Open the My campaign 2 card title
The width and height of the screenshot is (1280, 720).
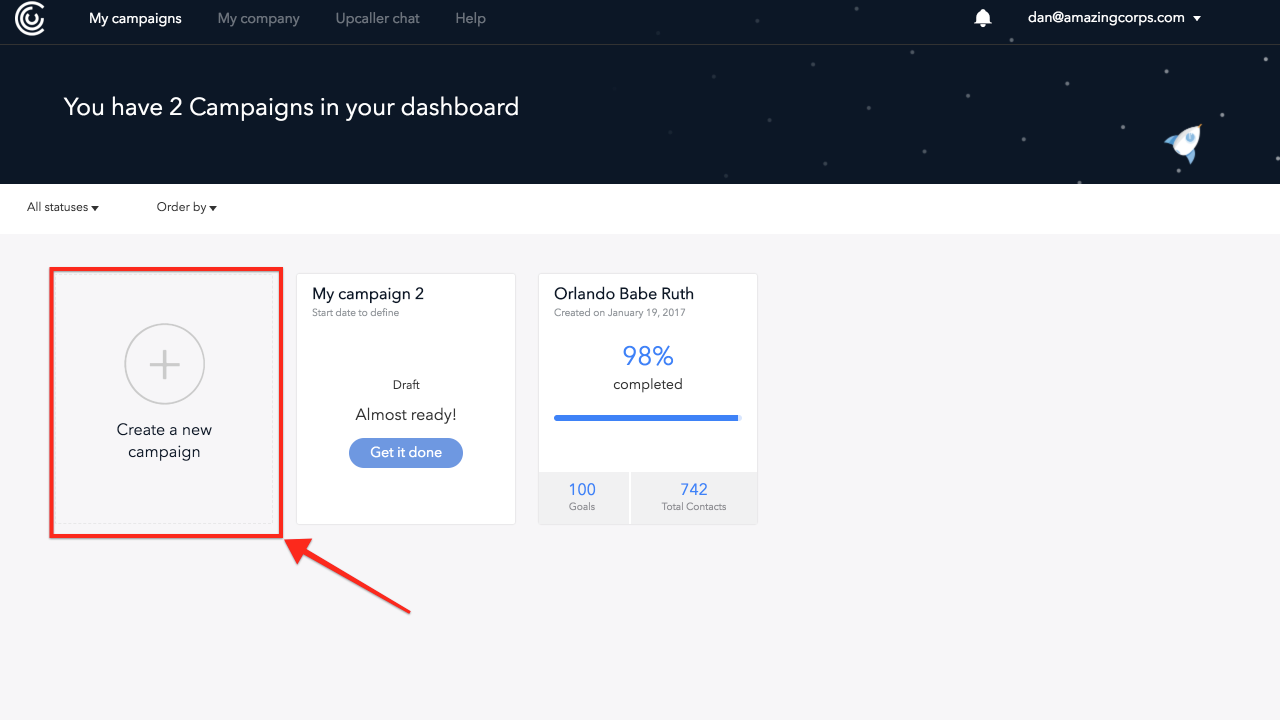click(x=368, y=294)
